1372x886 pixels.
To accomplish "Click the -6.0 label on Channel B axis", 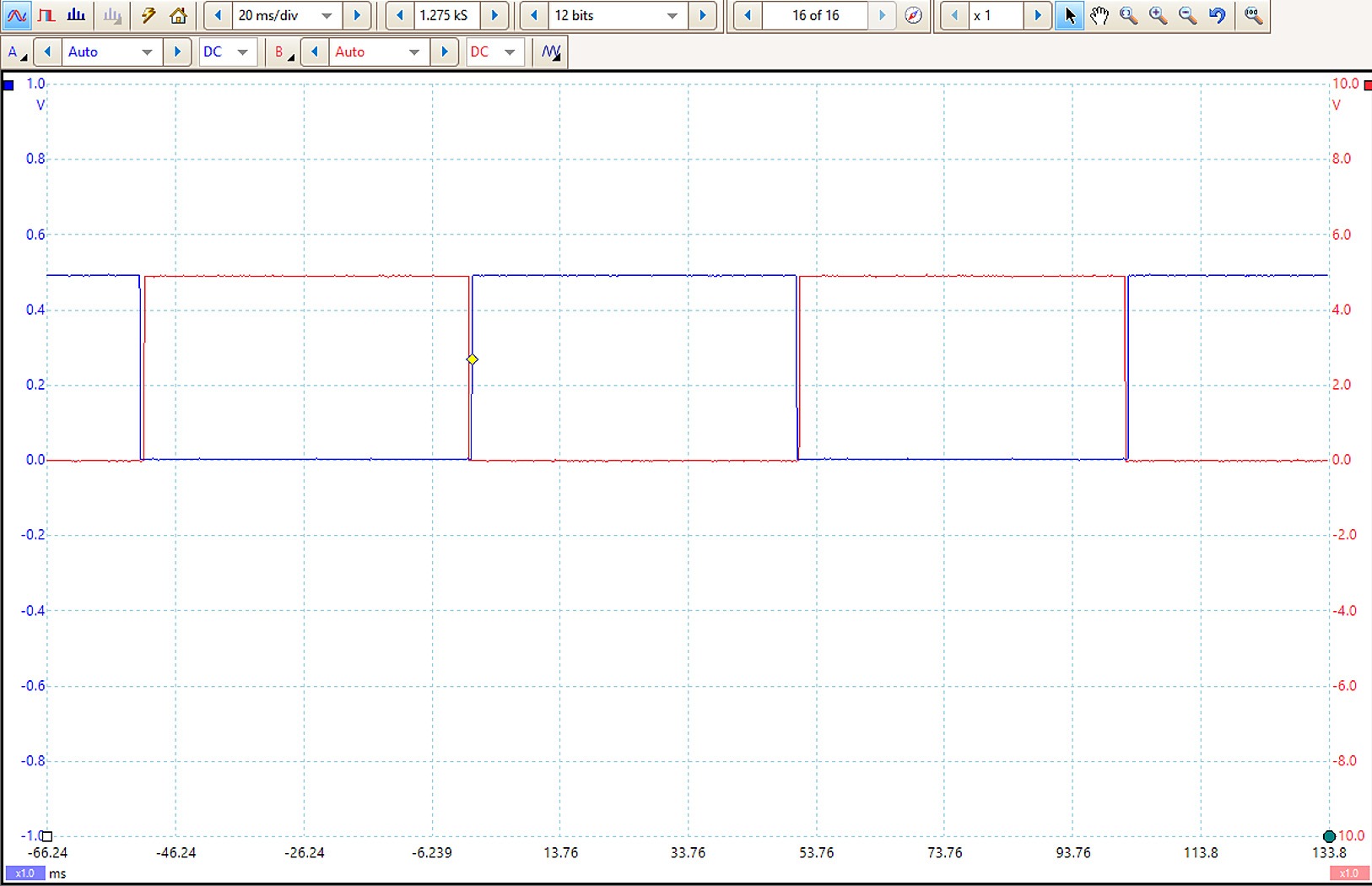I will 1343,686.
